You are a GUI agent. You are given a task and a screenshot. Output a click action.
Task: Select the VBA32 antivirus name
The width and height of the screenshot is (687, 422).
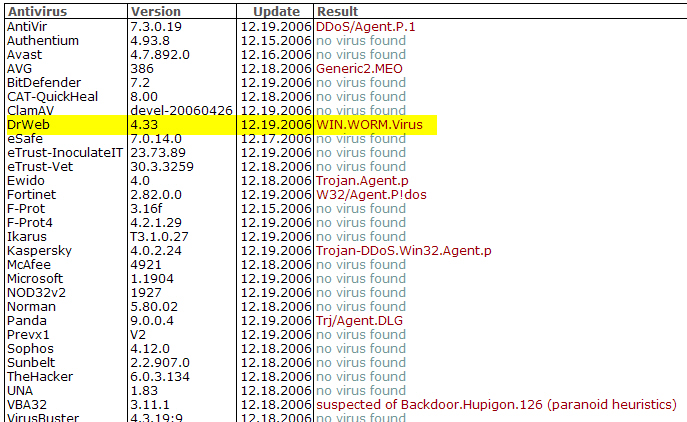(x=27, y=405)
